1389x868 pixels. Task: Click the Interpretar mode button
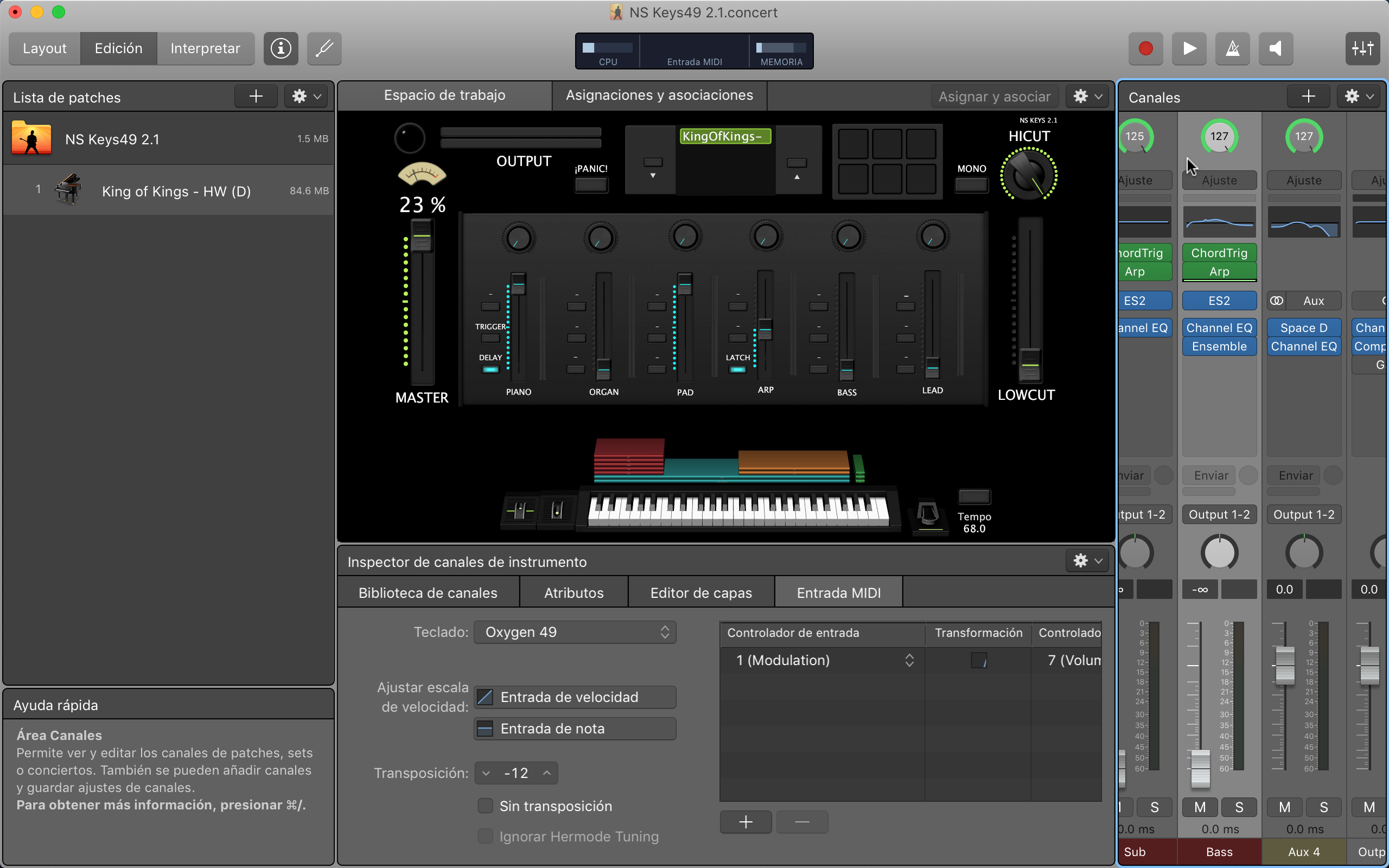pyautogui.click(x=205, y=48)
